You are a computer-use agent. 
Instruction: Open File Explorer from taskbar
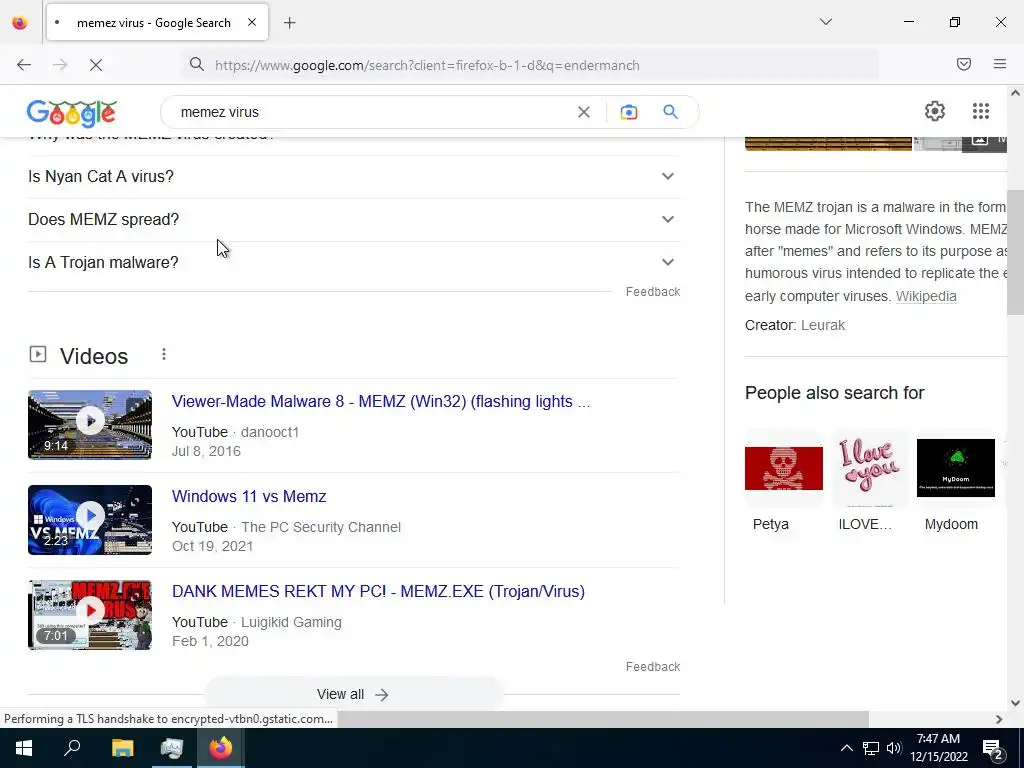point(122,748)
